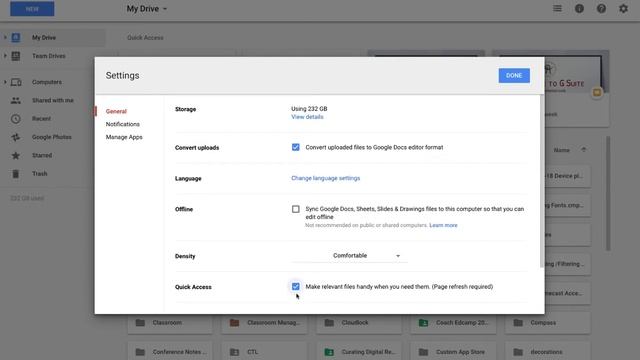This screenshot has width=640, height=360.
Task: Click the G Suite Quick Access thumbnail
Action: pyautogui.click(x=577, y=89)
